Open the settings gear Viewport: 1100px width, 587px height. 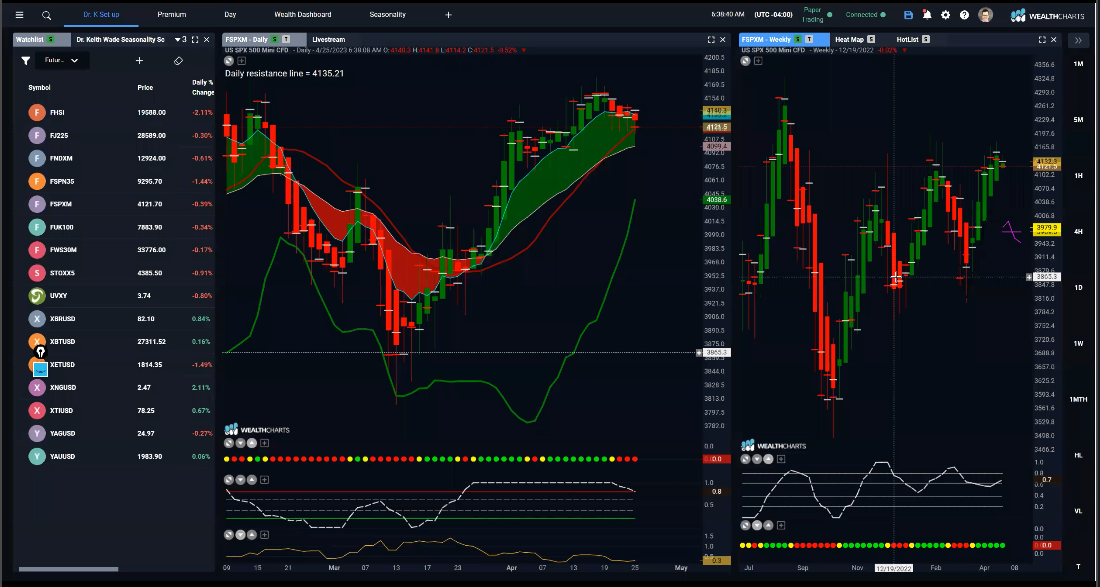point(946,15)
